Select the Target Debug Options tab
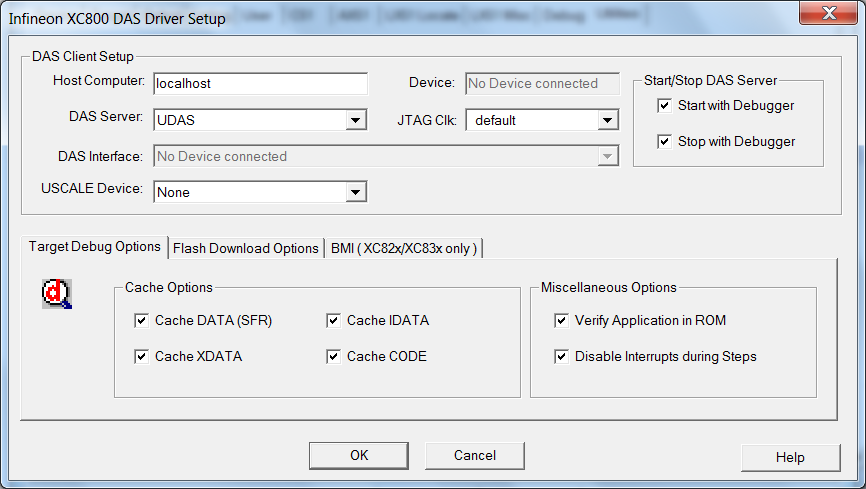This screenshot has height=489, width=866. point(94,246)
